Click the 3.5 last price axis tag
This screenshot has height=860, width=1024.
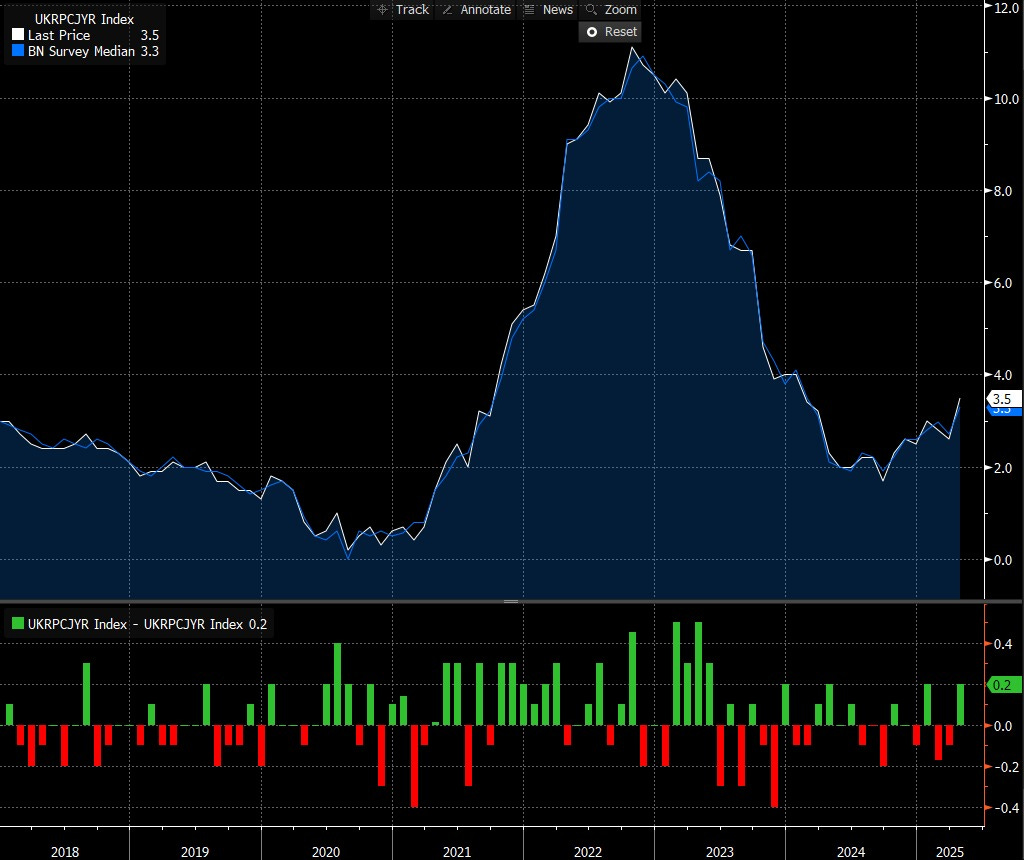pyautogui.click(x=1003, y=398)
